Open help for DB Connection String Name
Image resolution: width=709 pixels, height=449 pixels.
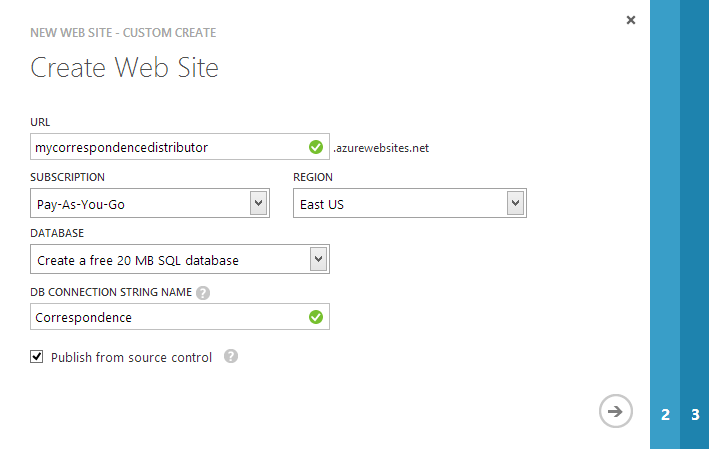pos(203,293)
